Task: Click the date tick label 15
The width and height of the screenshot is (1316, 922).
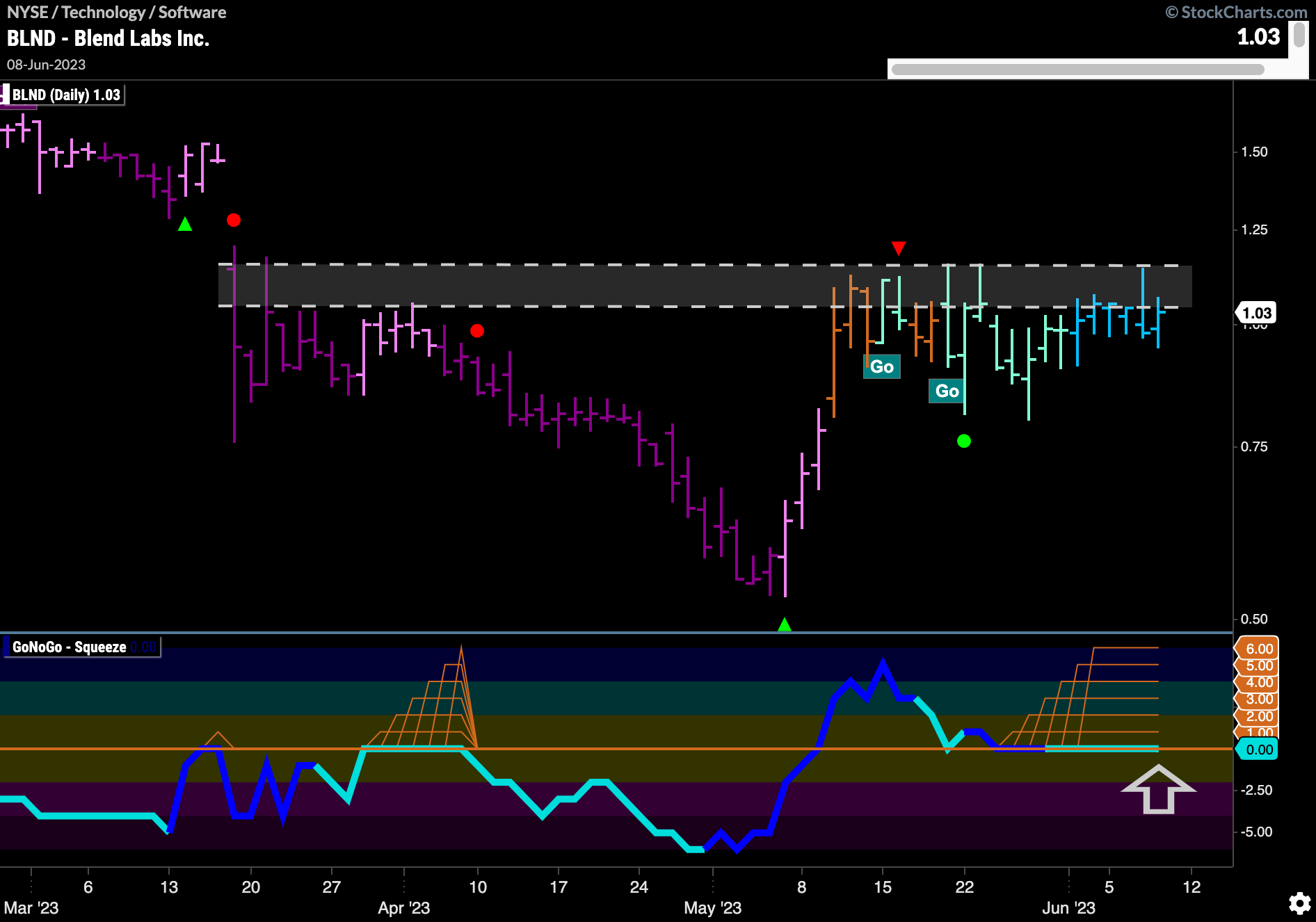Action: tap(883, 887)
